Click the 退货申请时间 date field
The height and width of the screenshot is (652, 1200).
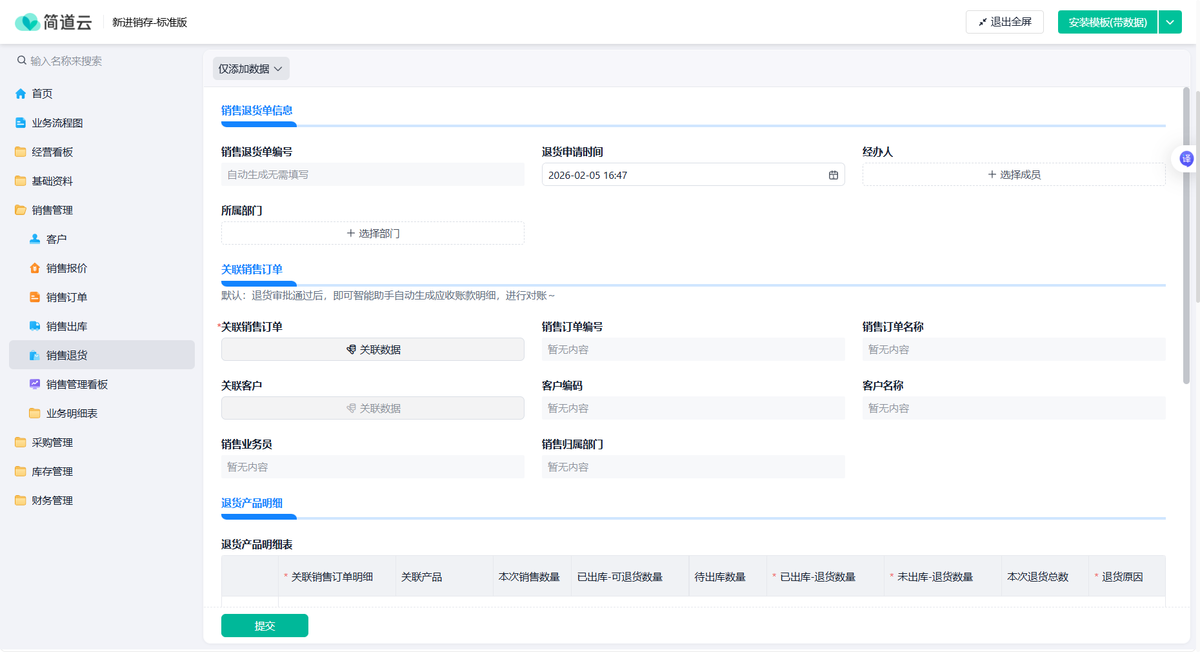[693, 175]
